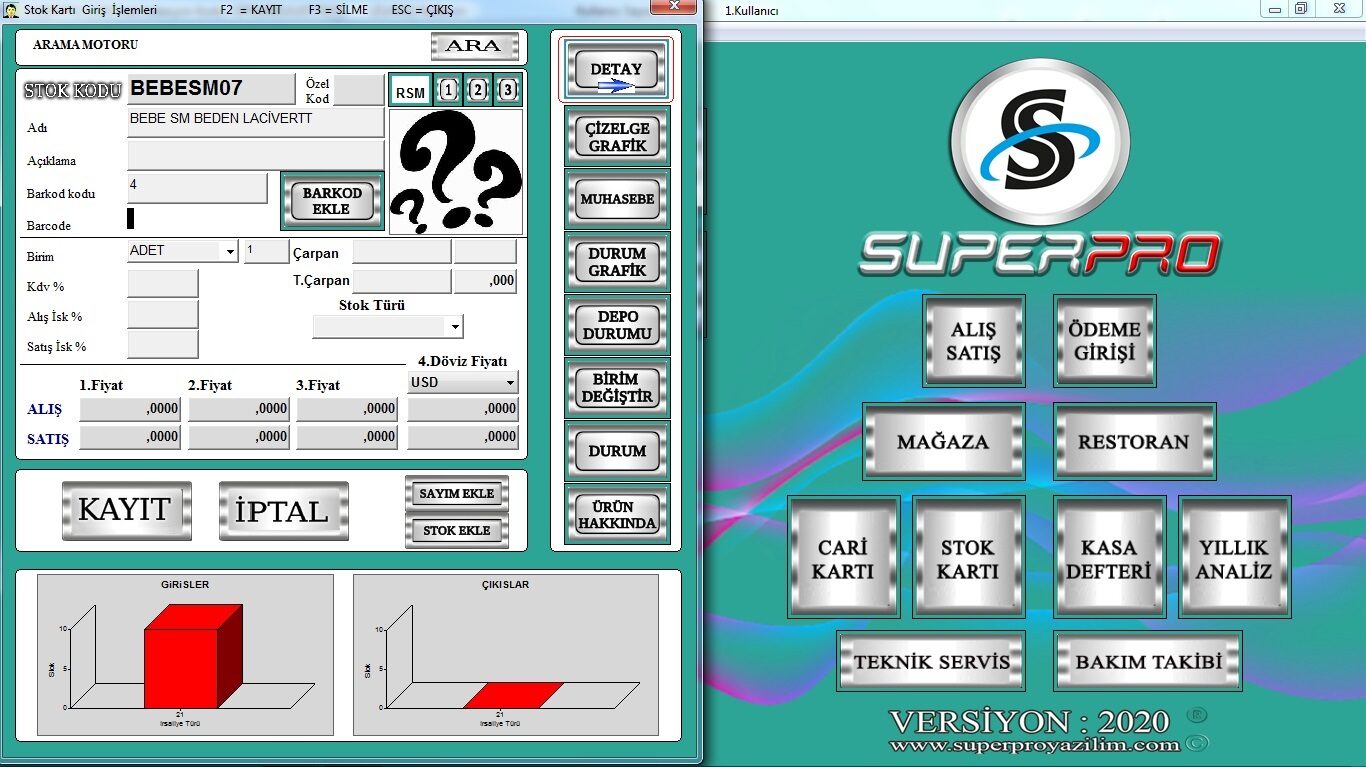Click the SATIŞ 2.Fiyat field
Screen dimensions: 1366x767
(239, 436)
